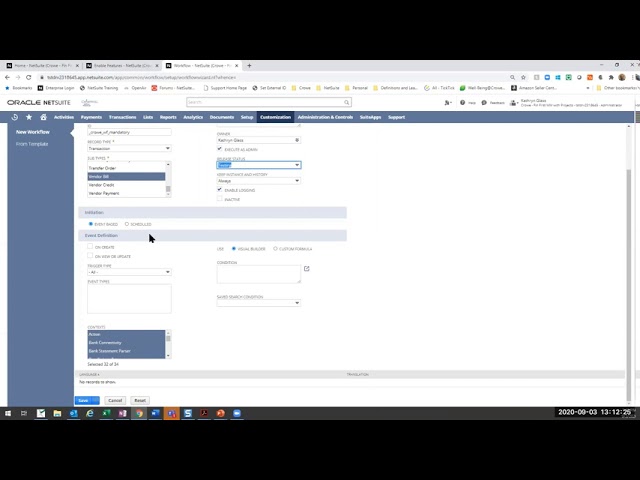Click the search magnifier in the NetSuite search box
The height and width of the screenshot is (480, 640).
346,102
